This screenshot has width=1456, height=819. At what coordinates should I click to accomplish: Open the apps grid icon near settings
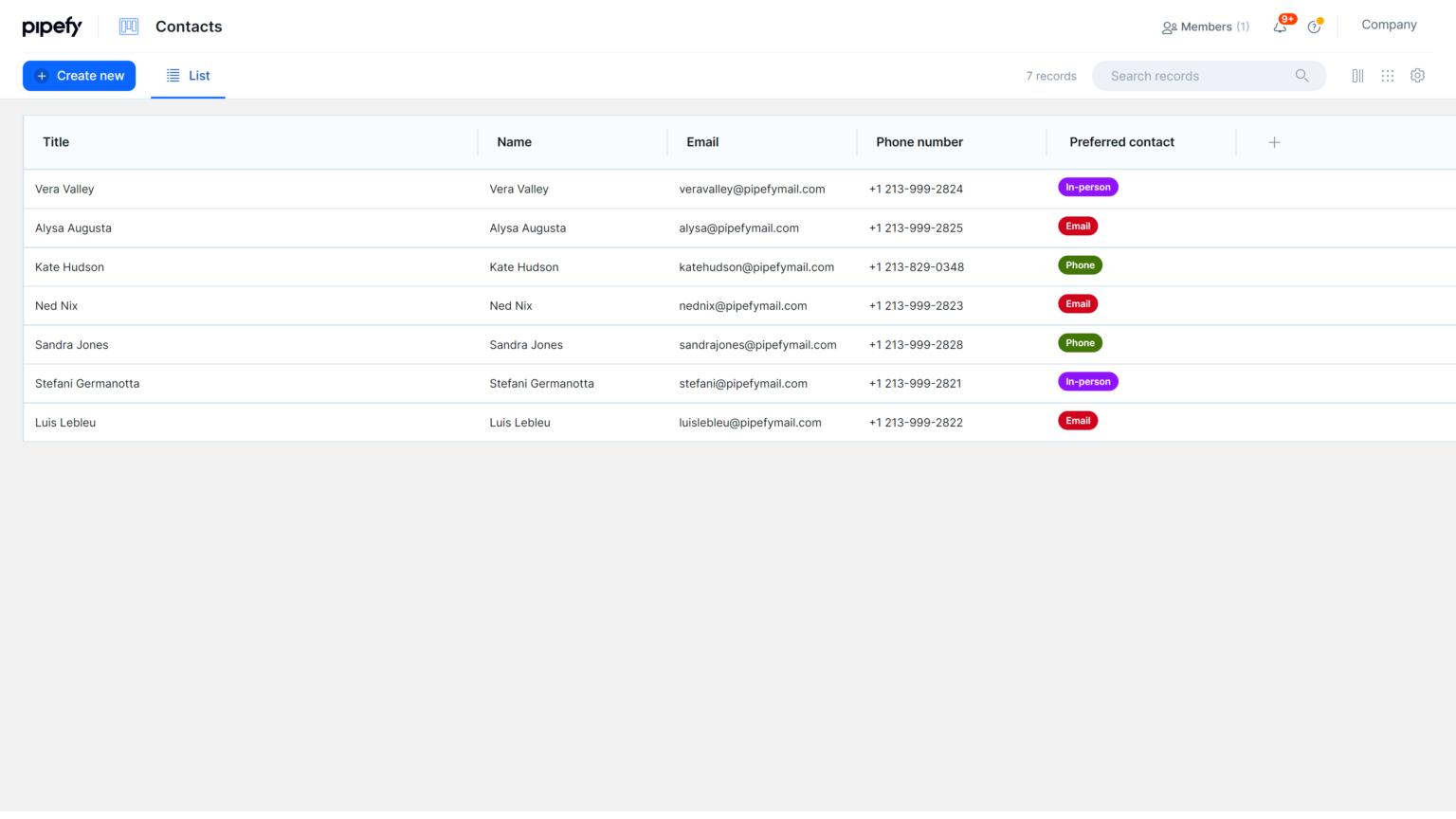tap(1388, 75)
